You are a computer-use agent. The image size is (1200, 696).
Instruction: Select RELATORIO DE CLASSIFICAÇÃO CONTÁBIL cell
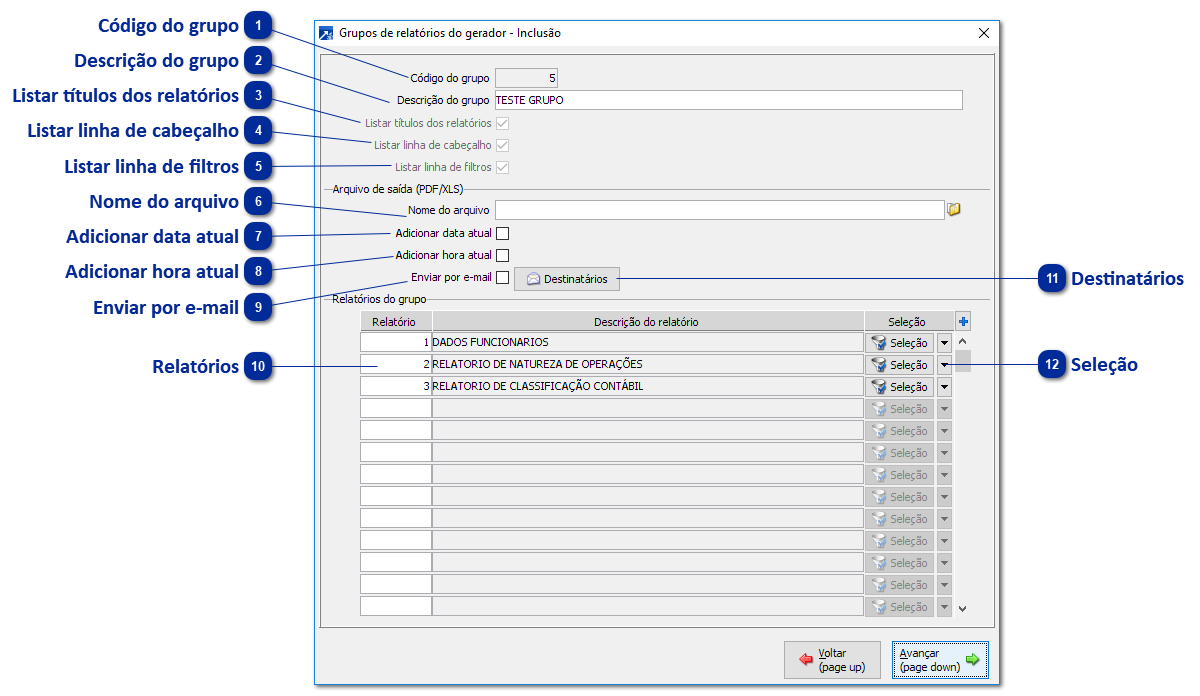point(647,387)
